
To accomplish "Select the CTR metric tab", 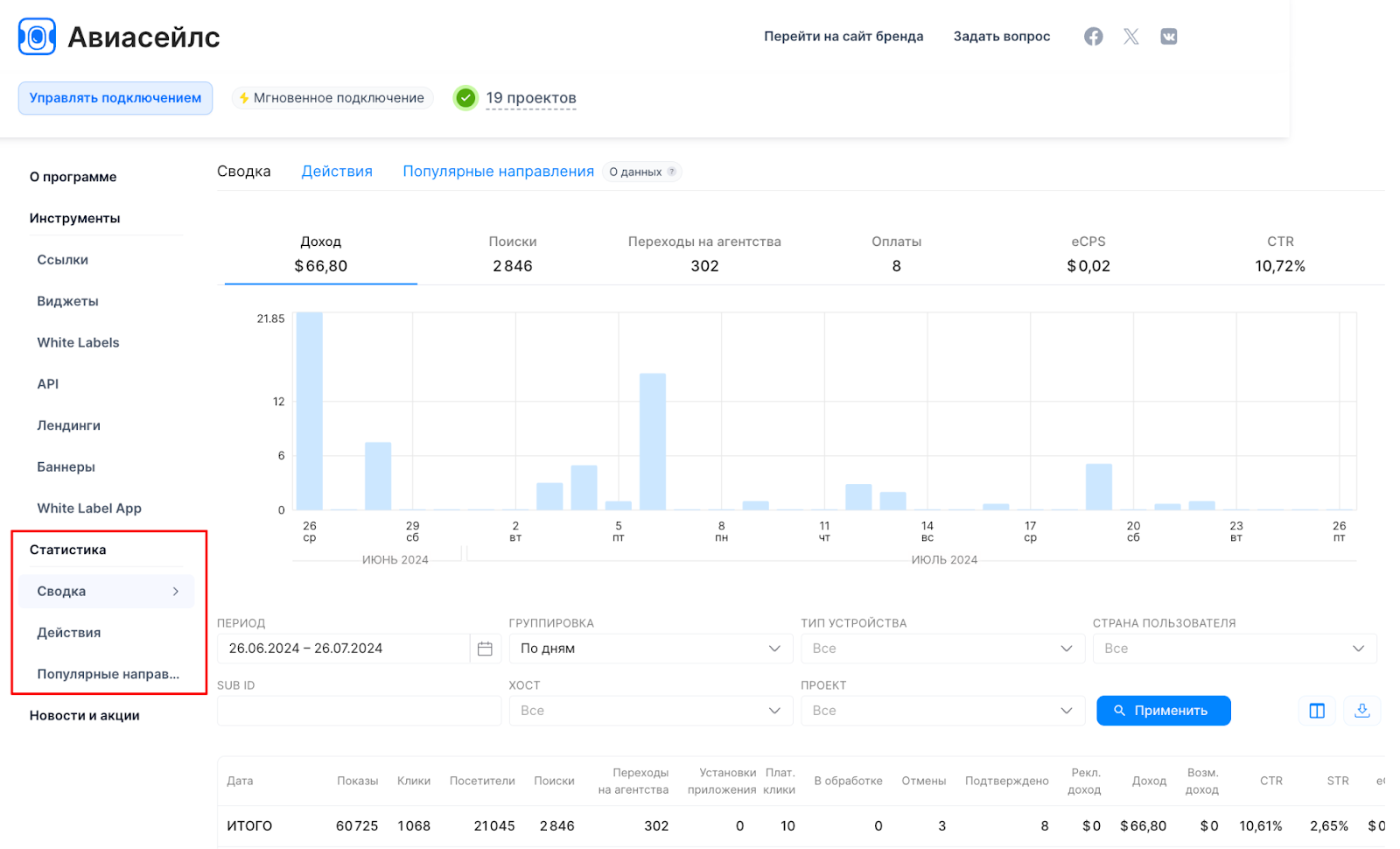I will pyautogui.click(x=1280, y=254).
